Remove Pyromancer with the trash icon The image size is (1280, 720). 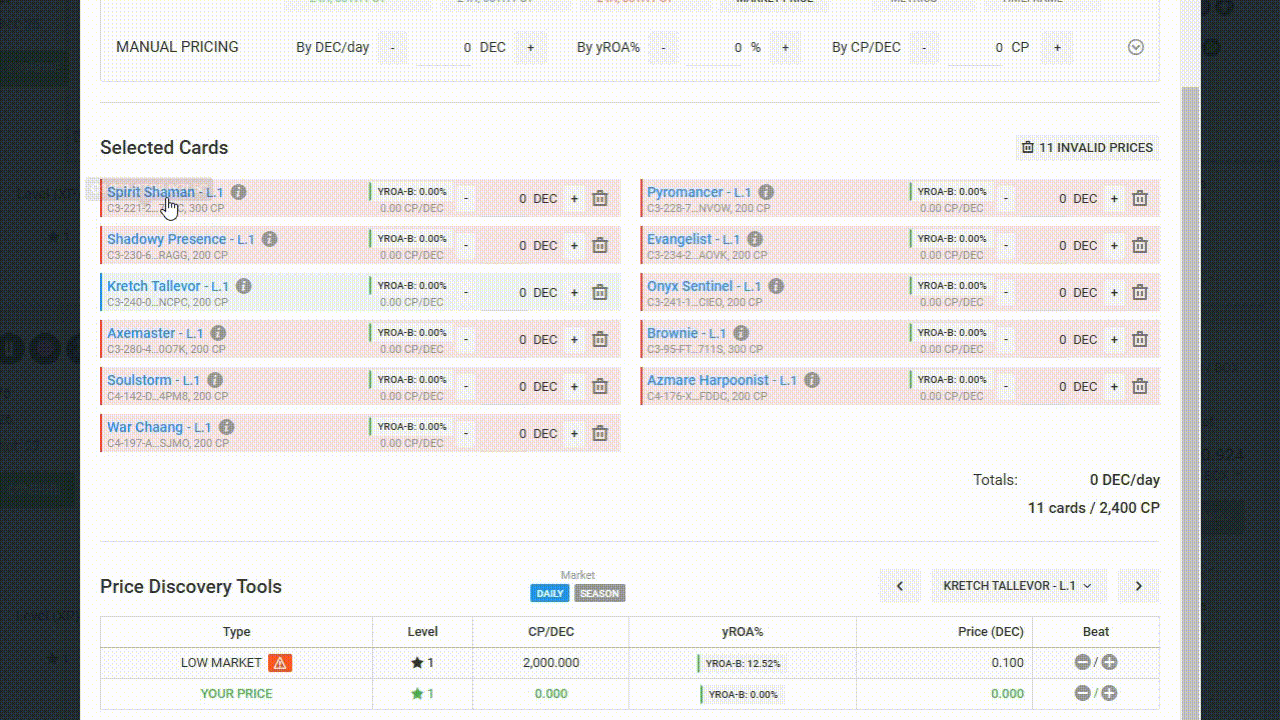(x=1140, y=198)
